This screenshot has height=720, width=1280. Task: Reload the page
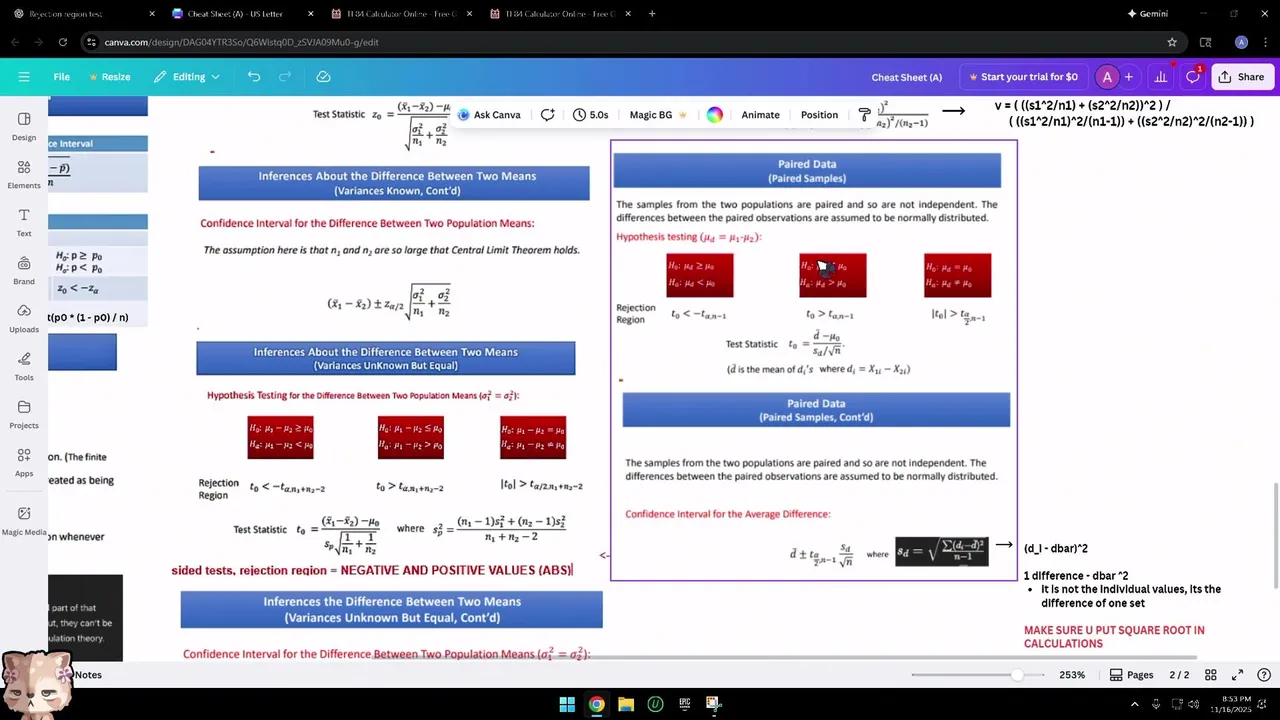click(62, 42)
